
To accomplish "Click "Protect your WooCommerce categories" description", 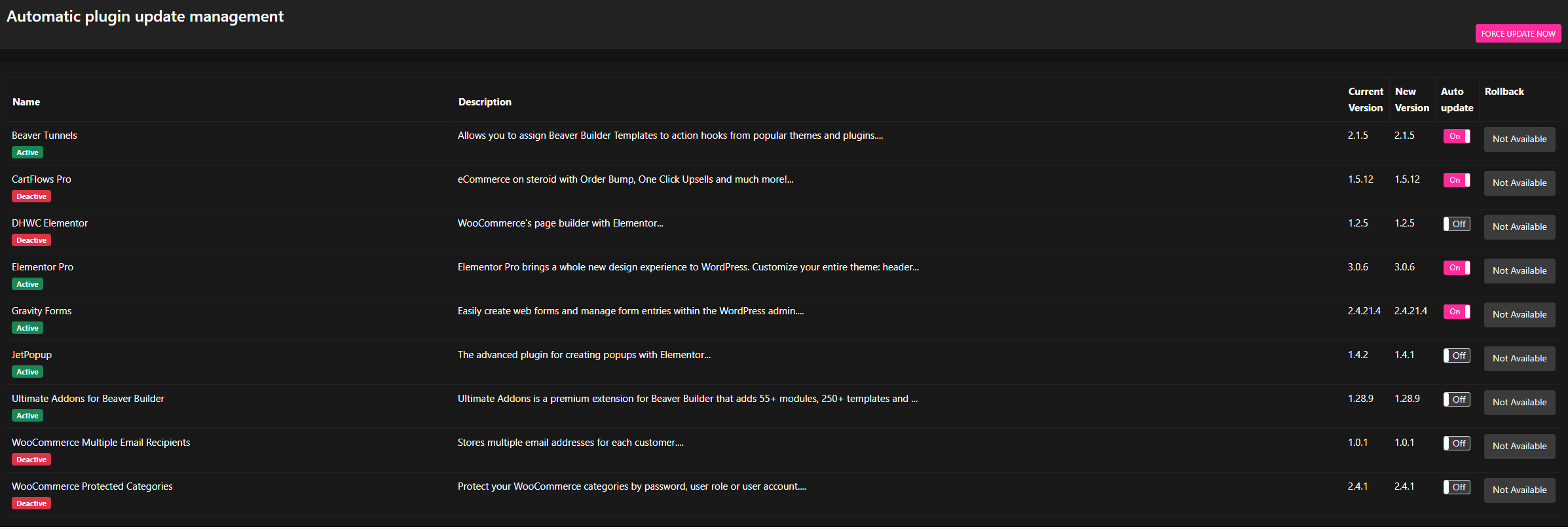I will click(632, 486).
